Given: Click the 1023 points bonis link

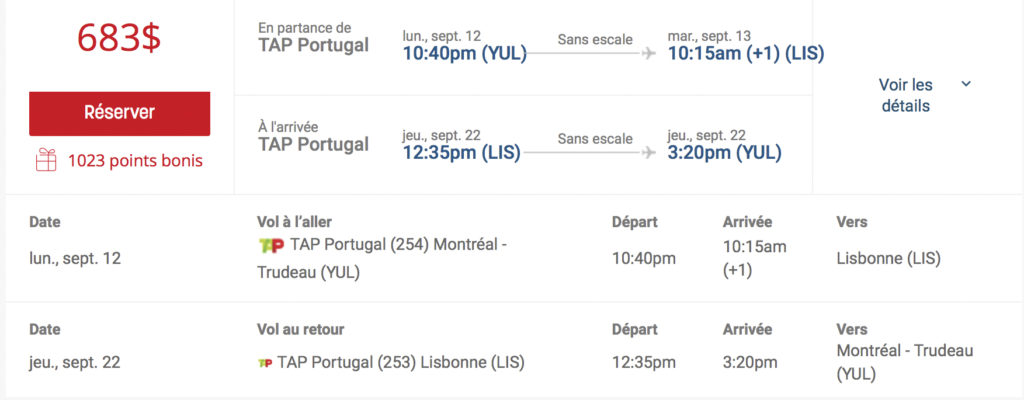Looking at the screenshot, I should tap(135, 160).
